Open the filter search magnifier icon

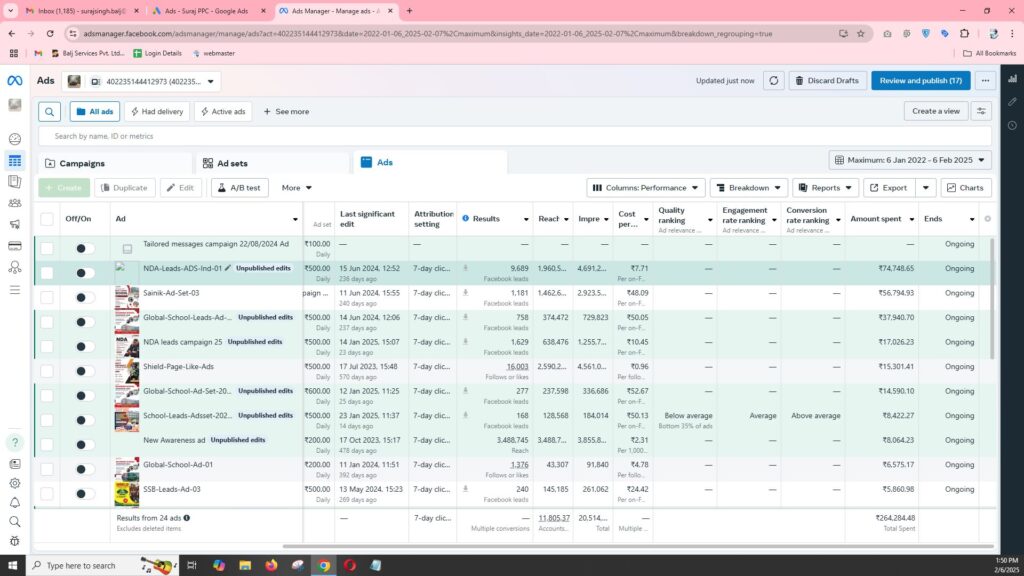[x=49, y=111]
